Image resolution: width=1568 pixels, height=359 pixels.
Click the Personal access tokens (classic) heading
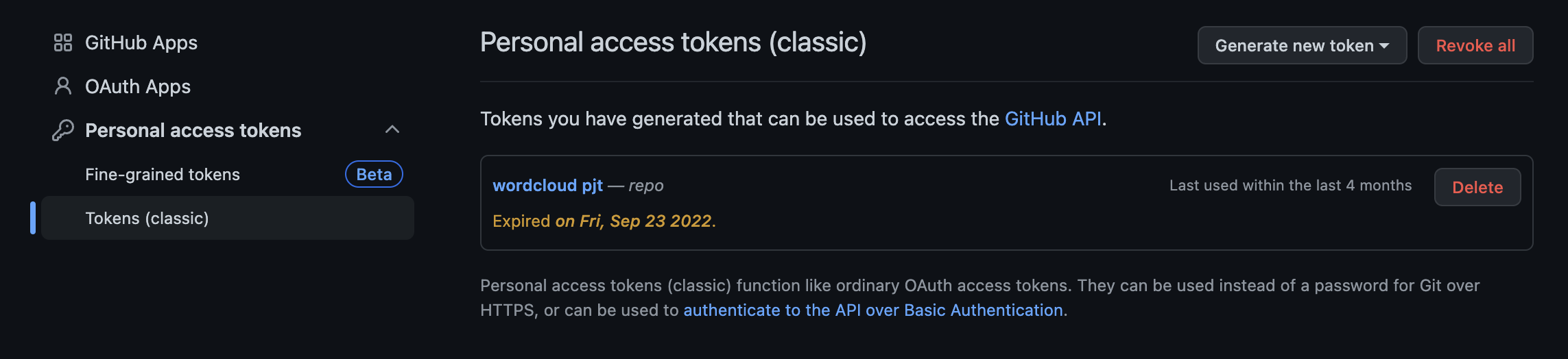(673, 42)
